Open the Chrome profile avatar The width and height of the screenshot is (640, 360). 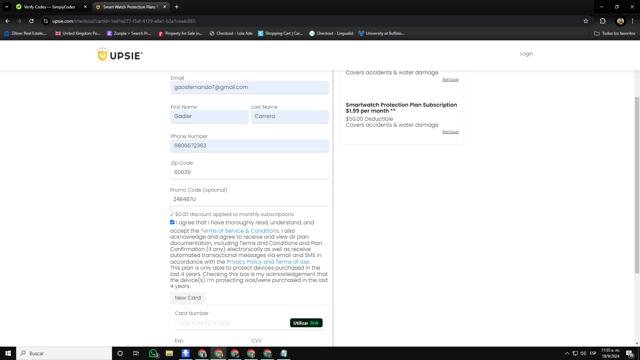[620, 21]
